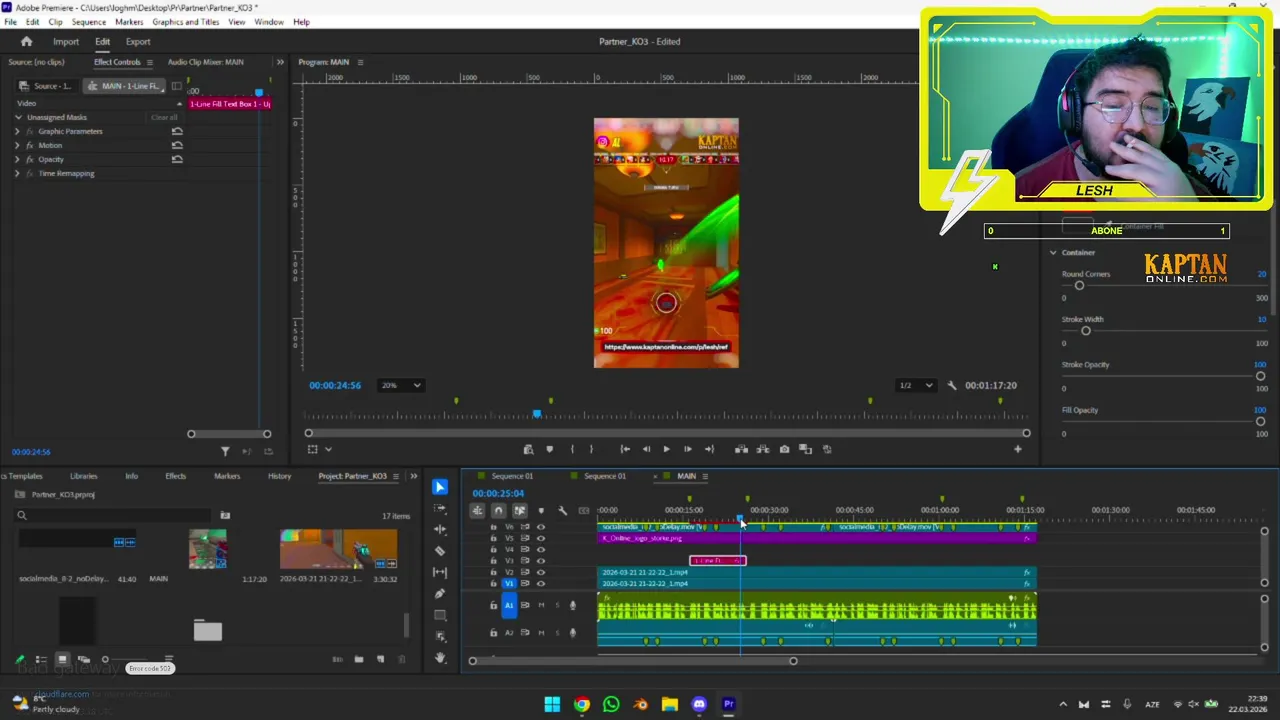This screenshot has width=1280, height=720.
Task: Expand Time Remapping properties
Action: (x=17, y=173)
